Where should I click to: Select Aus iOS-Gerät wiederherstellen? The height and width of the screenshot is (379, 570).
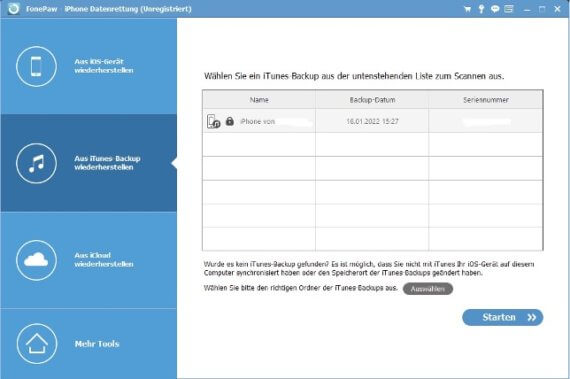[x=89, y=66]
